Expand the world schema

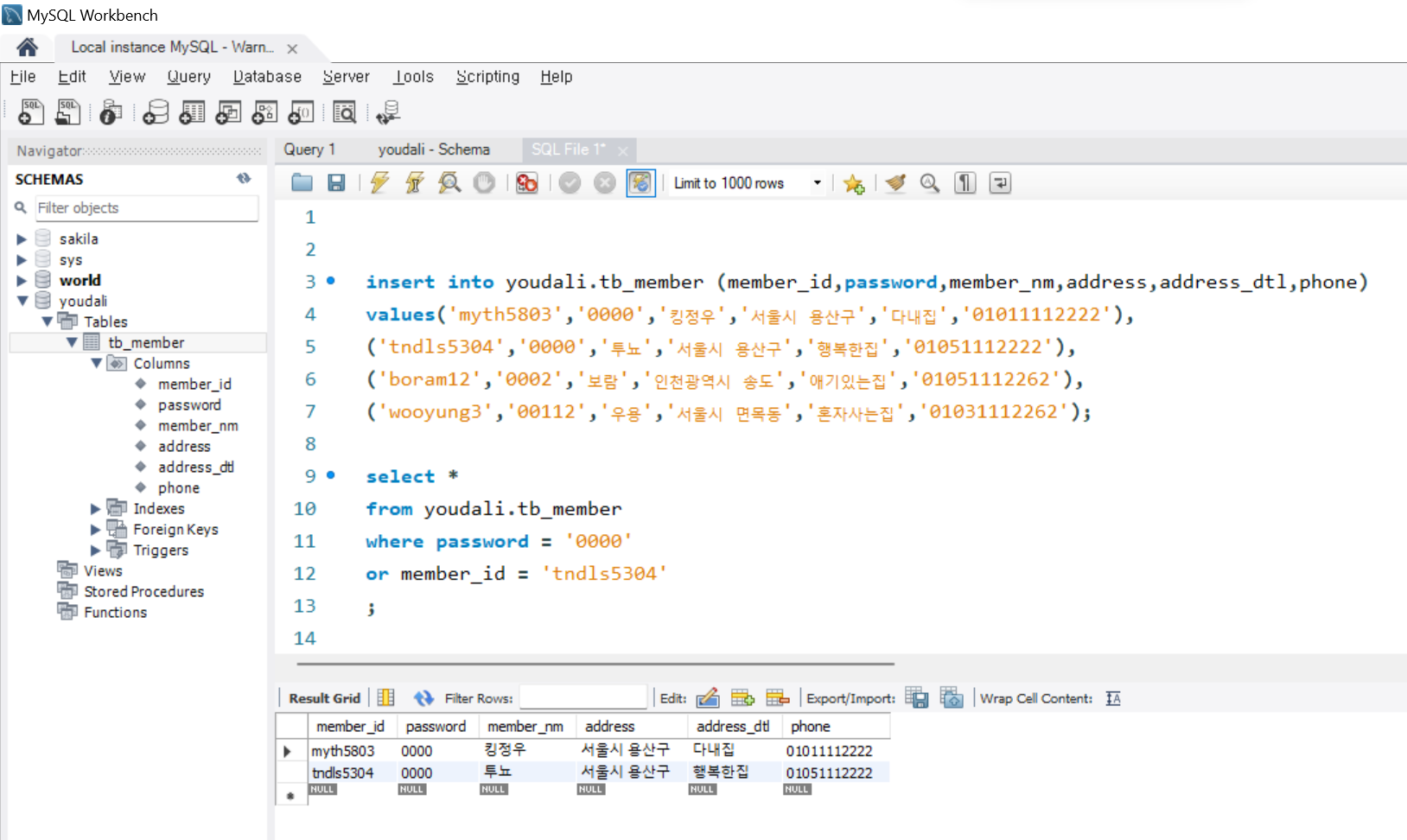coord(22,280)
